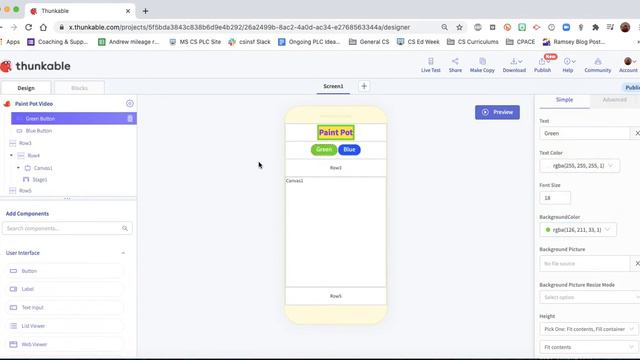This screenshot has width=640, height=360.
Task: Open the BackgroundColor dropdown
Action: [578, 230]
